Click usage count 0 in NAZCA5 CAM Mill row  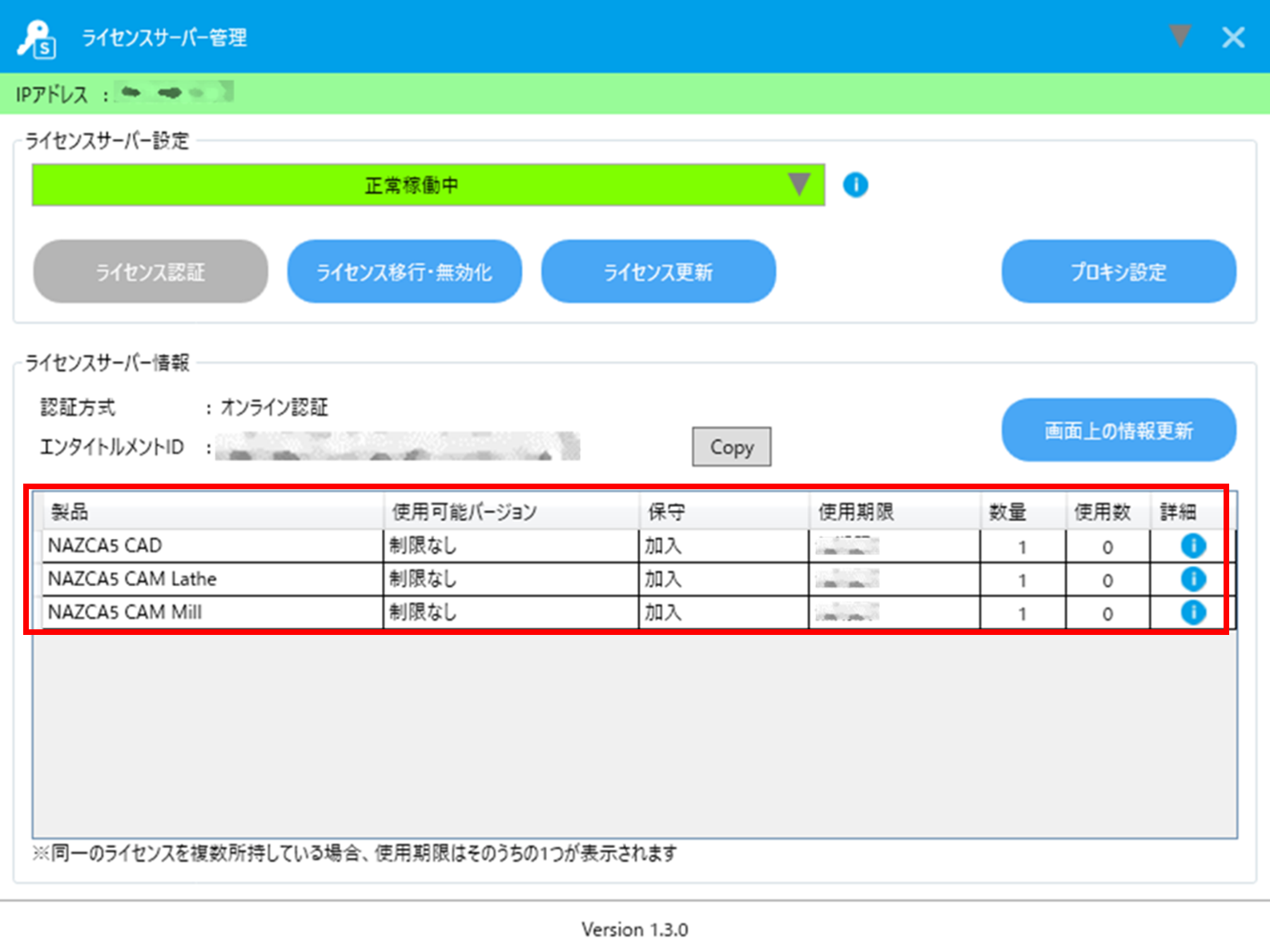tap(1107, 614)
